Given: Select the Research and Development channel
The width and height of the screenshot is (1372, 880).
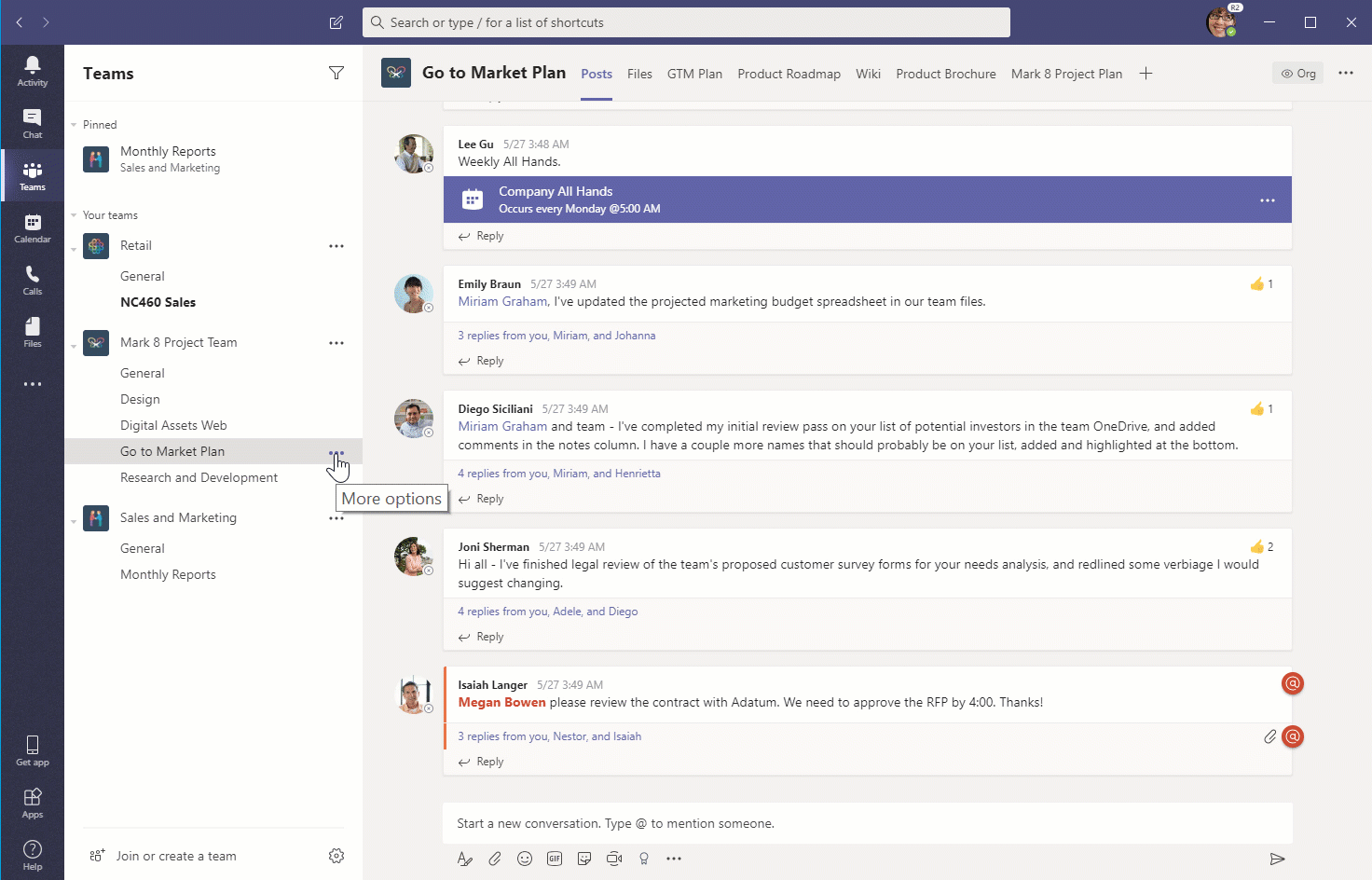Looking at the screenshot, I should (199, 477).
